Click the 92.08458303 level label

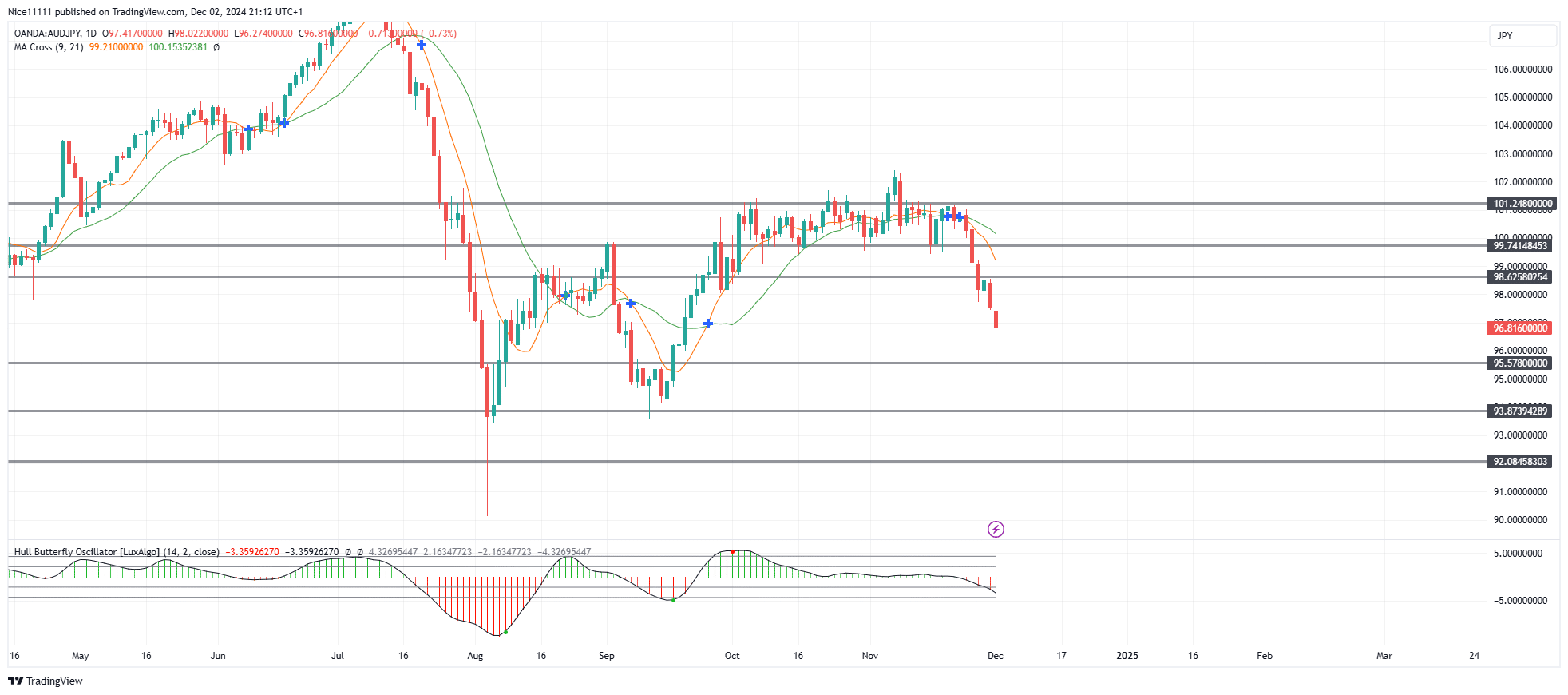[1520, 462]
